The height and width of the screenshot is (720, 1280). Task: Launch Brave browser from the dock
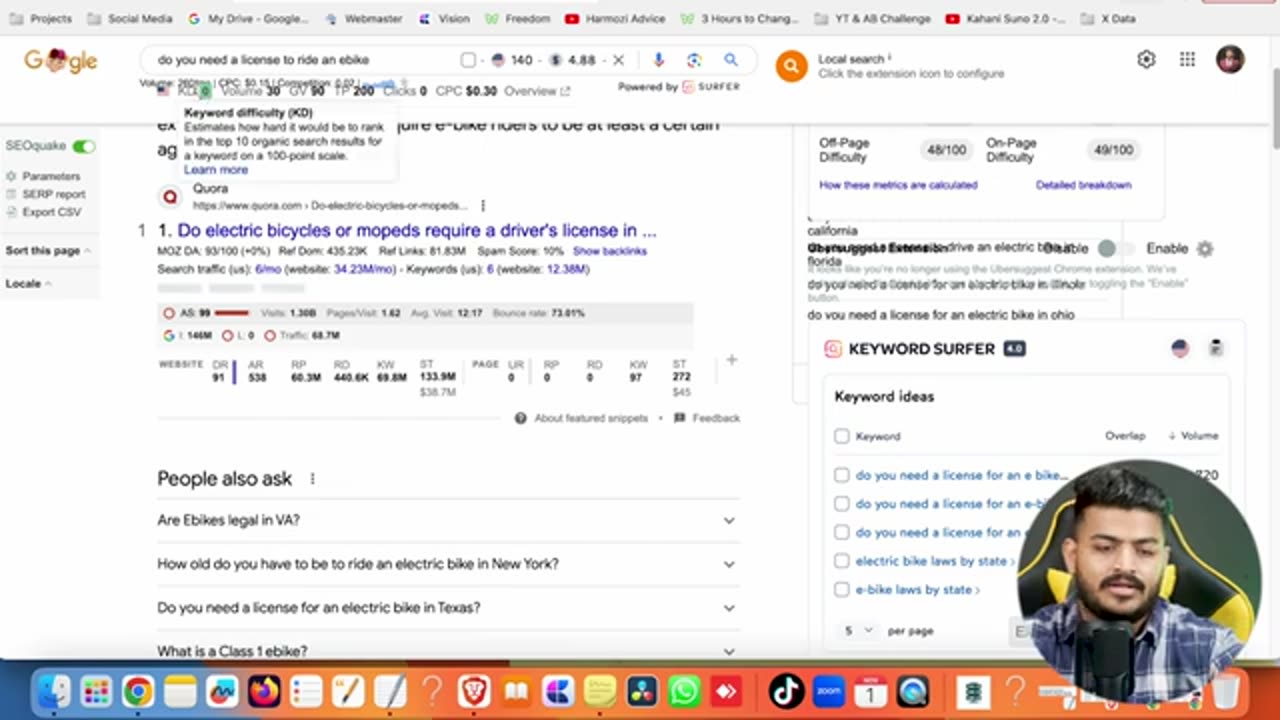coord(474,691)
